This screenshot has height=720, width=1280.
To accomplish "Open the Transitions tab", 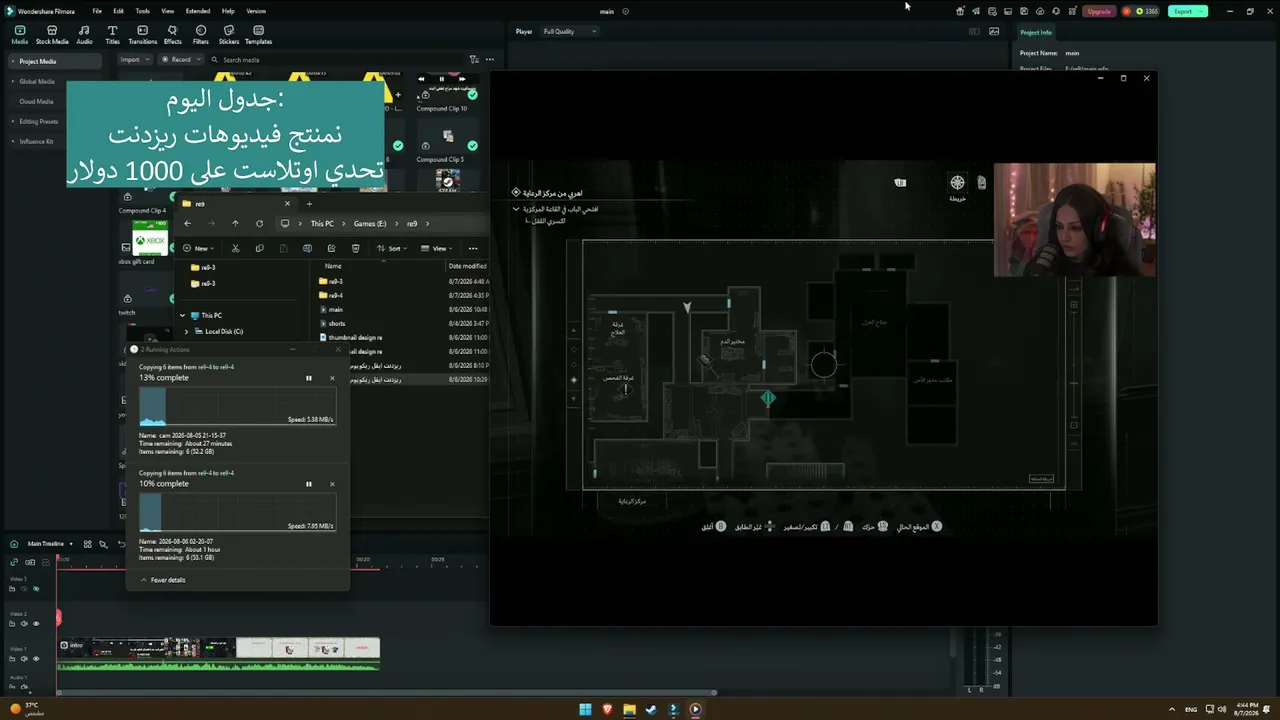I will pos(142,35).
